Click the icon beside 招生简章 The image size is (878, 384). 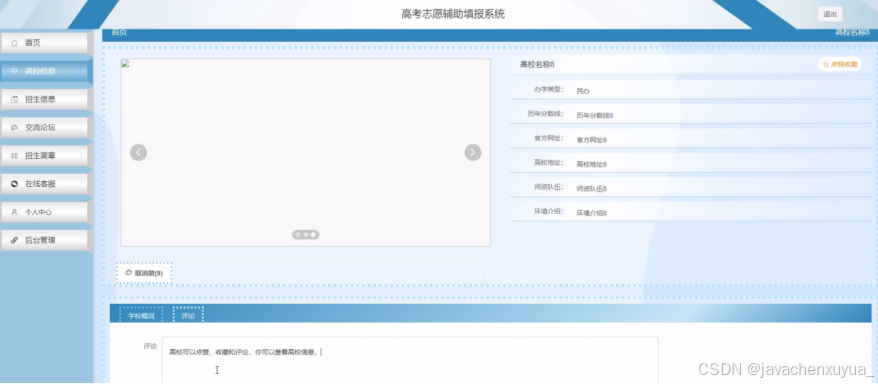tap(15, 156)
